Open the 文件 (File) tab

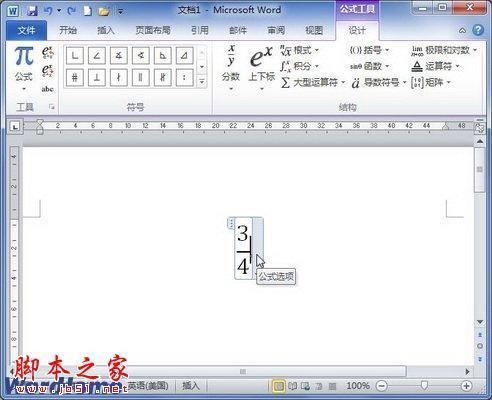[26, 31]
